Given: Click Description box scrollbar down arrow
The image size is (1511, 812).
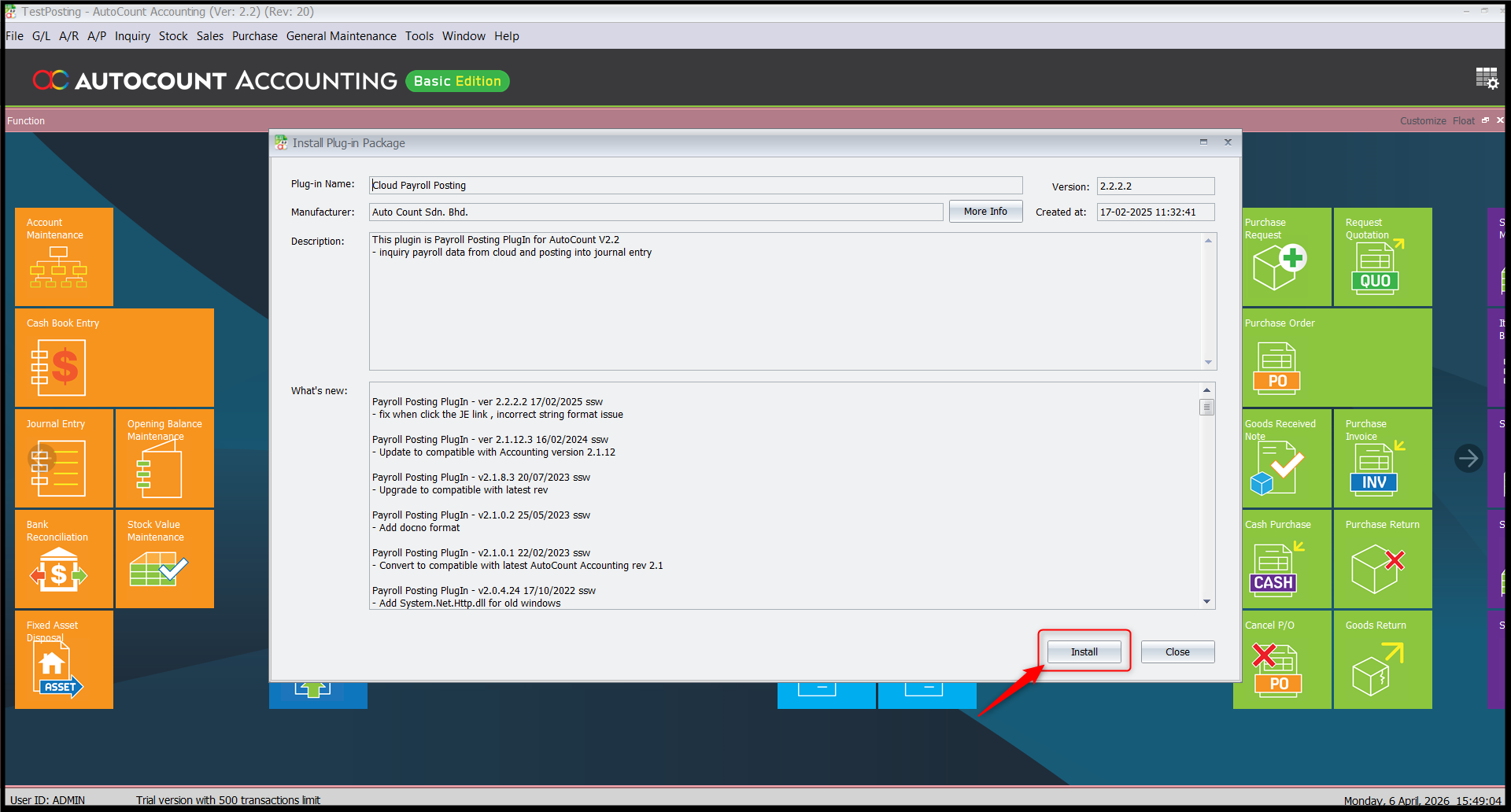Looking at the screenshot, I should pyautogui.click(x=1208, y=363).
